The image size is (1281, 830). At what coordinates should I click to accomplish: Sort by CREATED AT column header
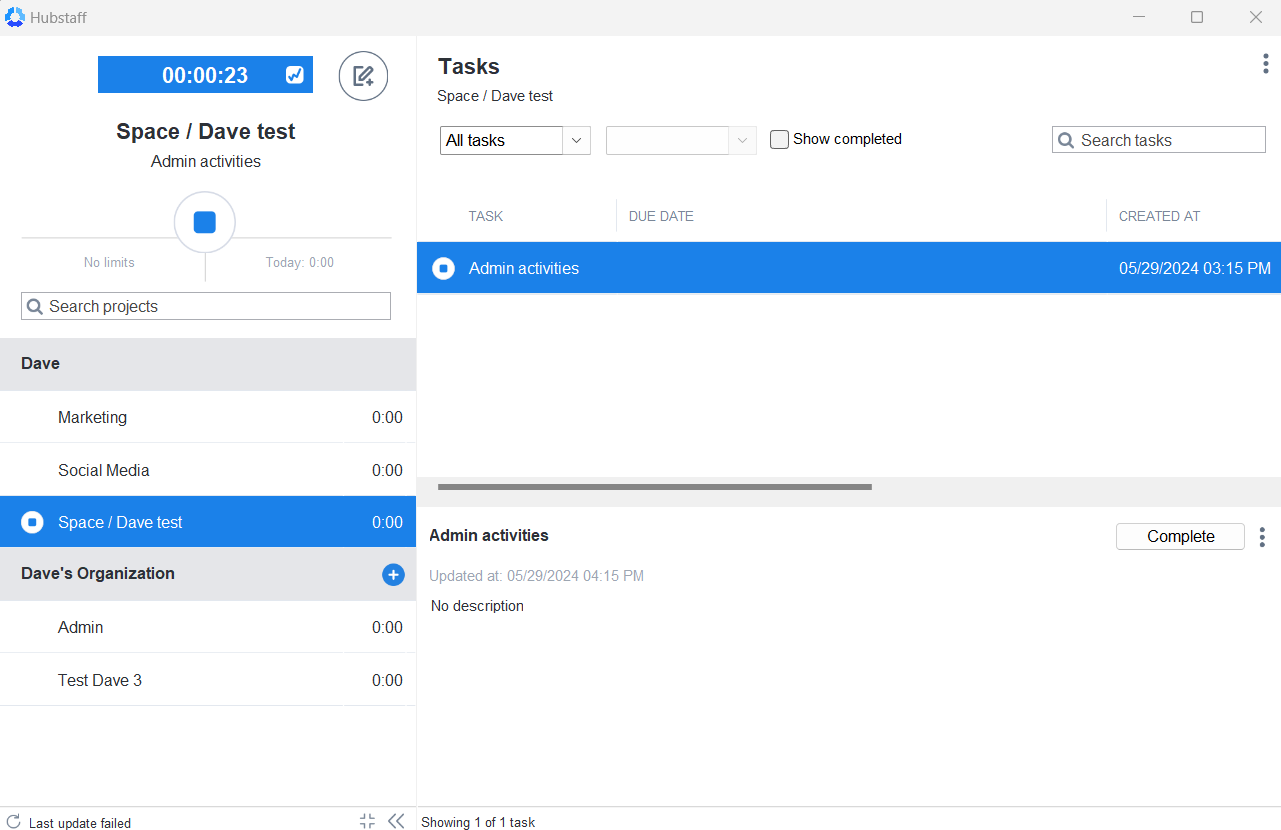(x=1159, y=216)
